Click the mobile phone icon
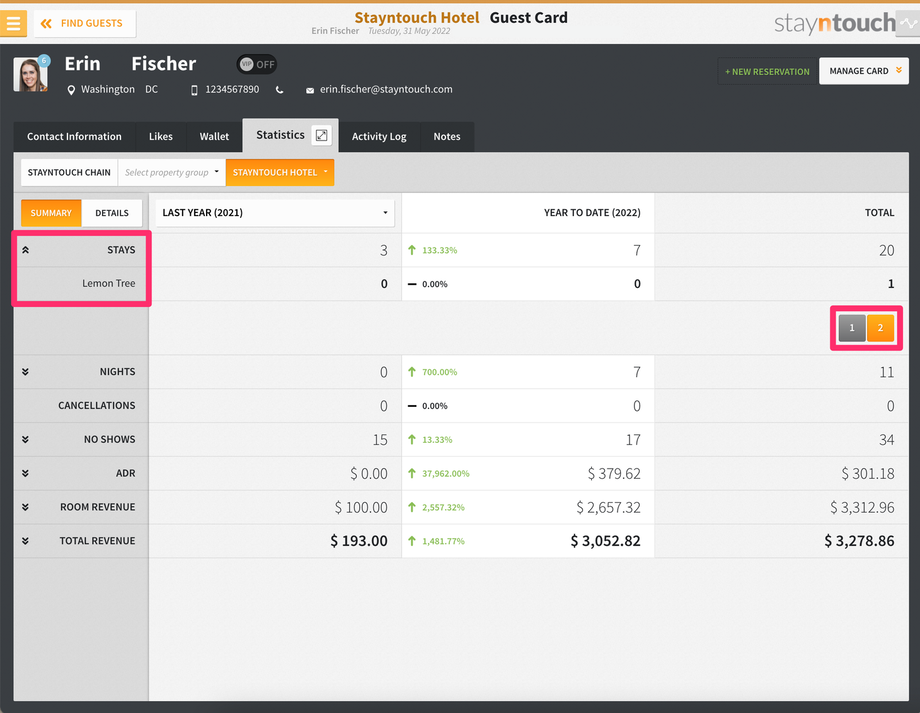 [194, 90]
